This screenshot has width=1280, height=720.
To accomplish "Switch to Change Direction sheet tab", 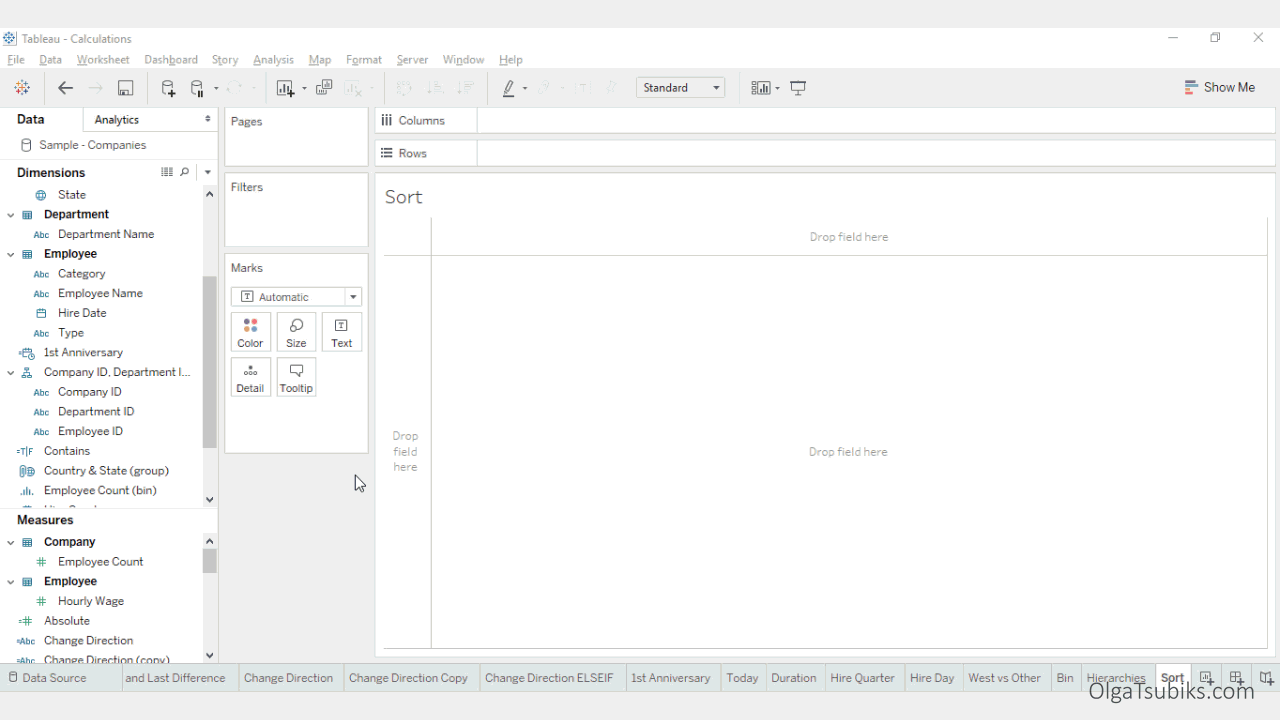I will 288,678.
